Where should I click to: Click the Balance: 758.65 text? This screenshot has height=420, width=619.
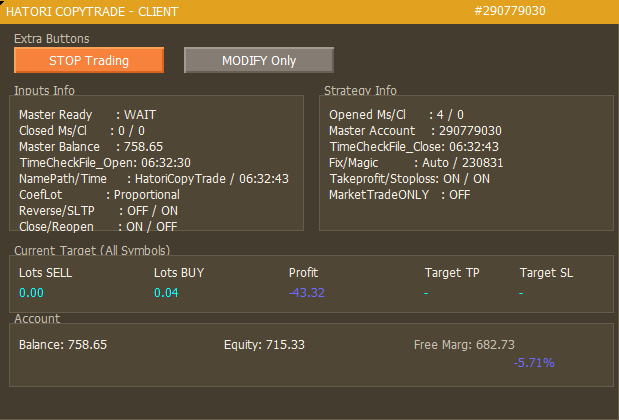pos(63,345)
